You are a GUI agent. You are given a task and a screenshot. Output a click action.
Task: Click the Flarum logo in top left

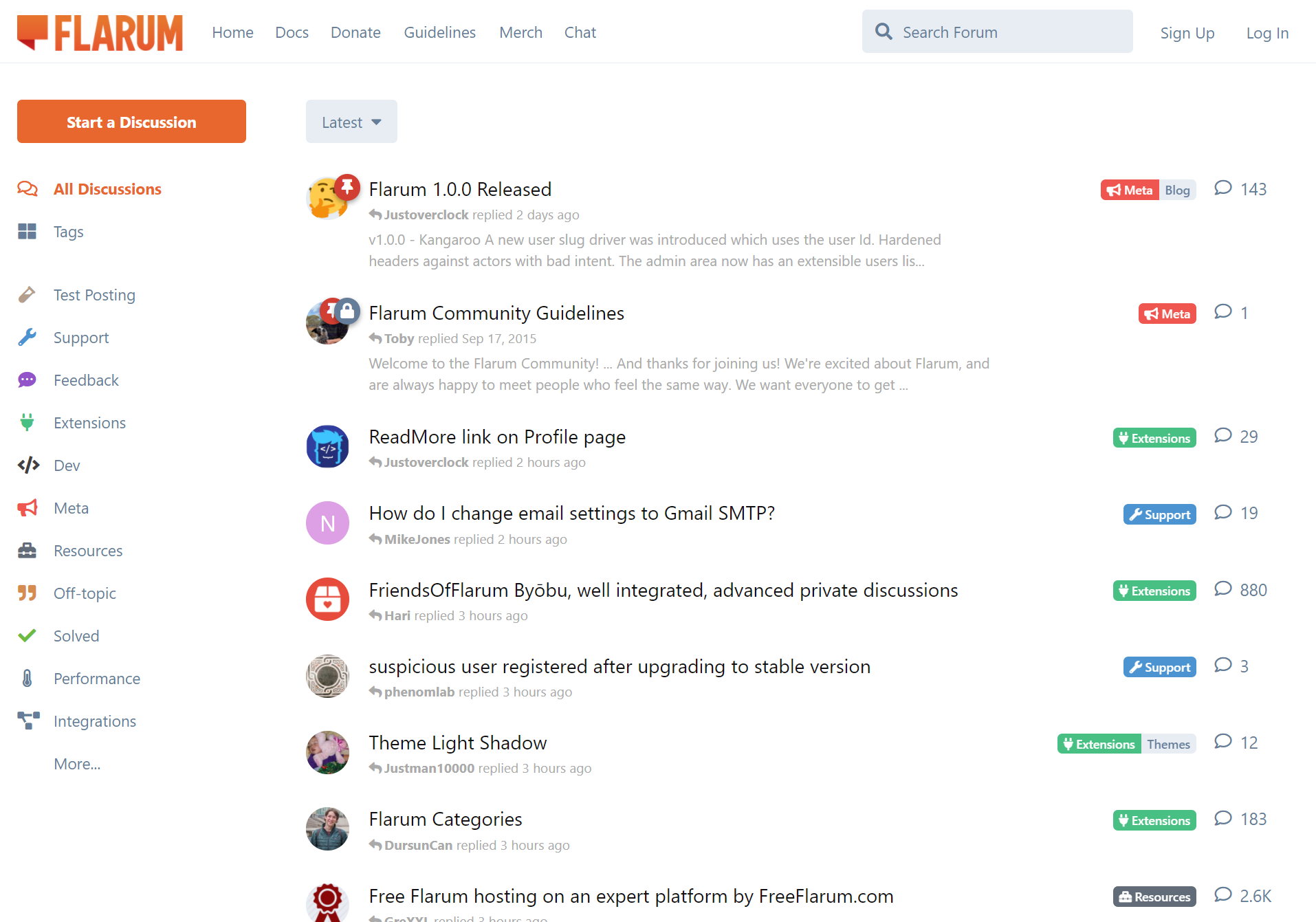[x=100, y=32]
